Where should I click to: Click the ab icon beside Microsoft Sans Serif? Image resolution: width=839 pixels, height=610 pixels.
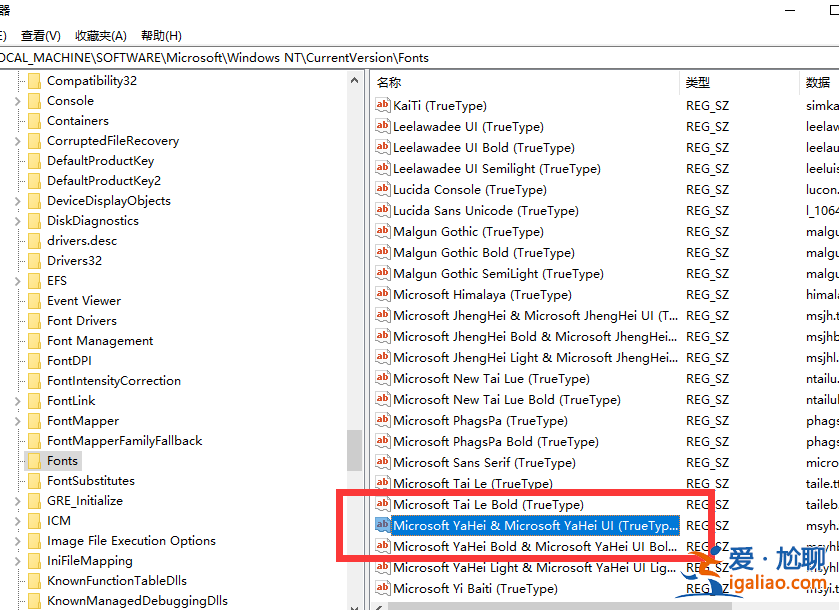click(382, 462)
